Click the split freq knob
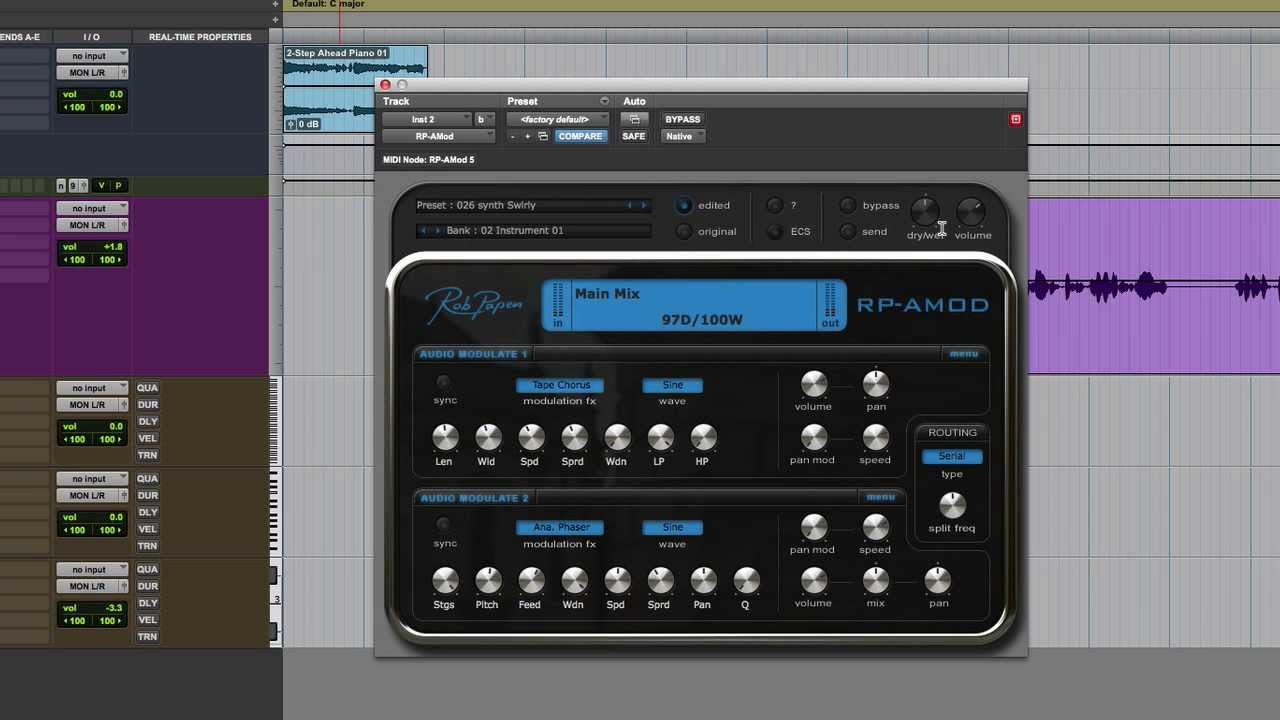The width and height of the screenshot is (1280, 720). coord(952,504)
